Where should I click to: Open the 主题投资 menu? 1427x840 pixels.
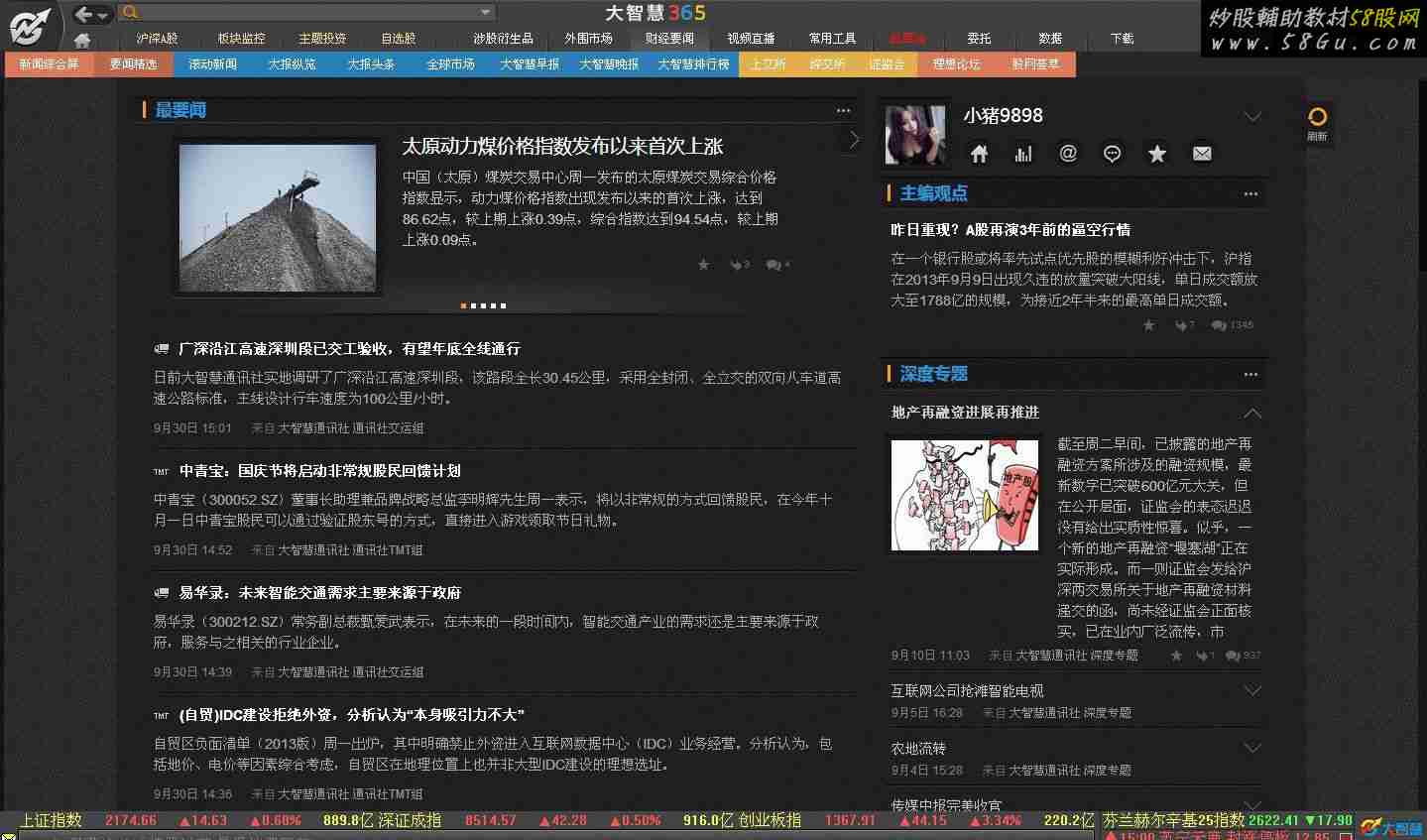[322, 39]
